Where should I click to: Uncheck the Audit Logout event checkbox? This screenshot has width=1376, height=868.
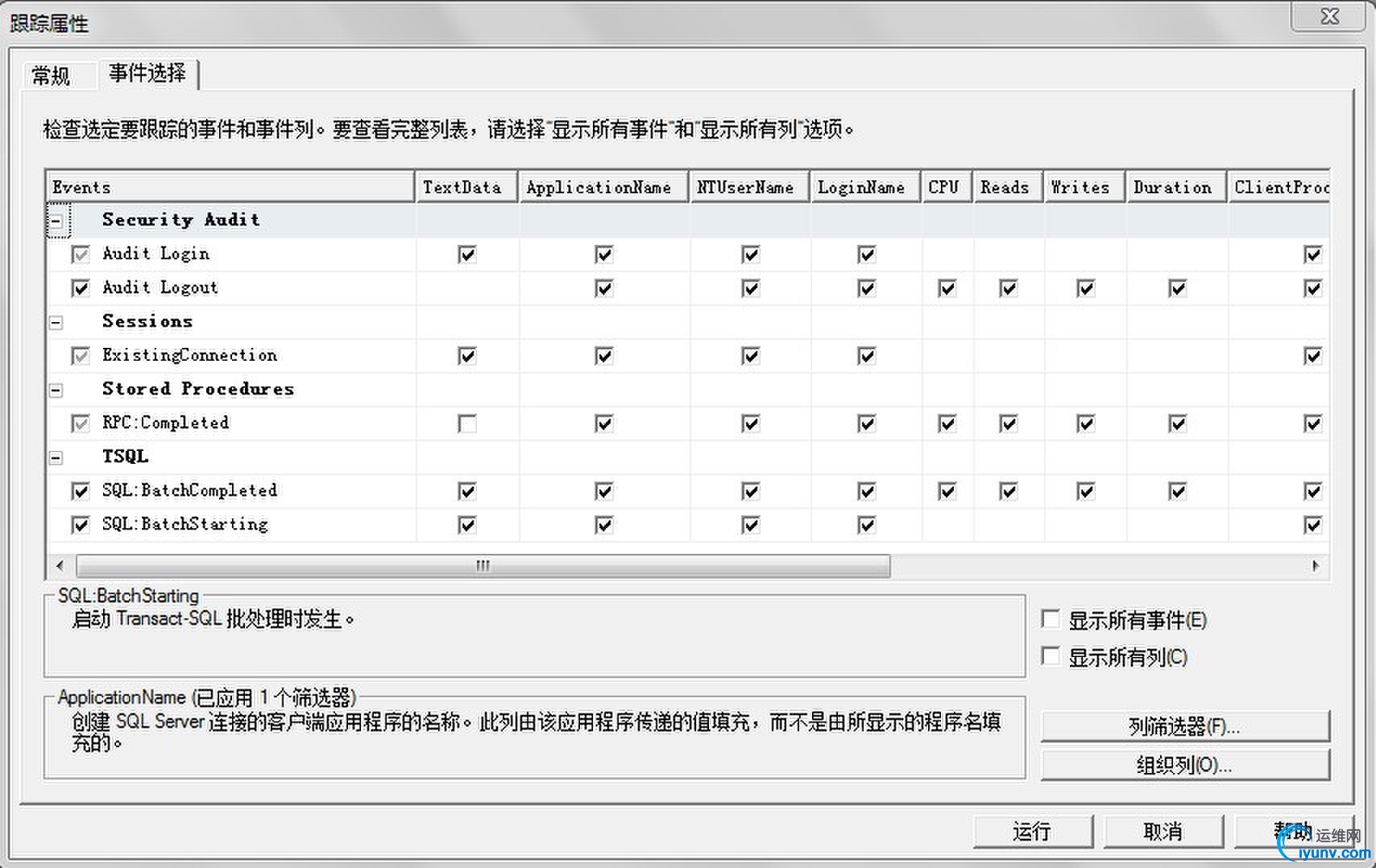[x=81, y=288]
